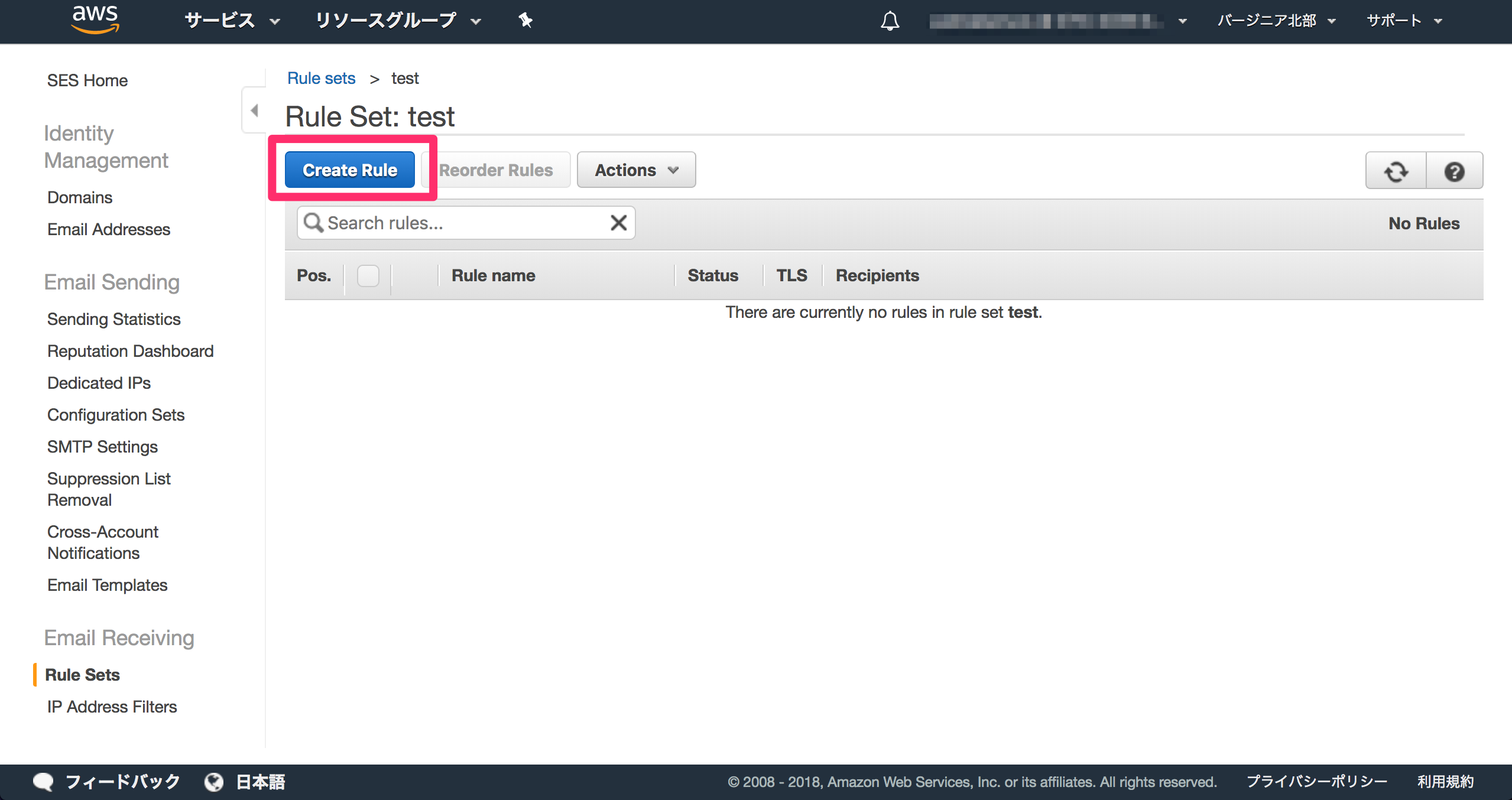Screen dimensions: 1512x800
Task: Open Cross-Account Notifications page
Action: pos(103,542)
